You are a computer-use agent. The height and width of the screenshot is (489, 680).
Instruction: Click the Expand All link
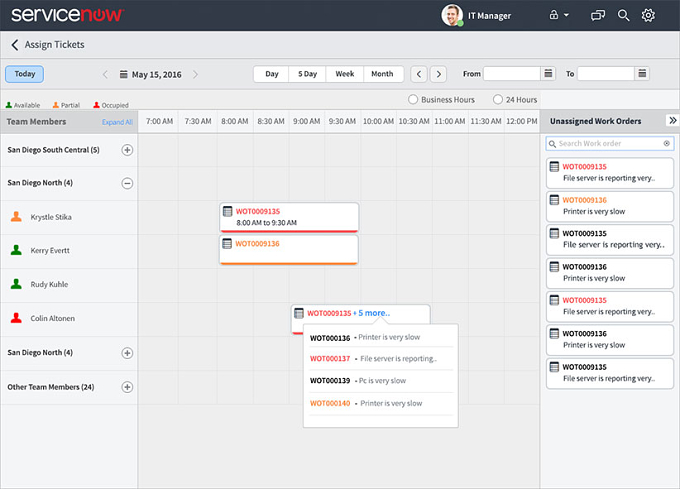tap(117, 122)
